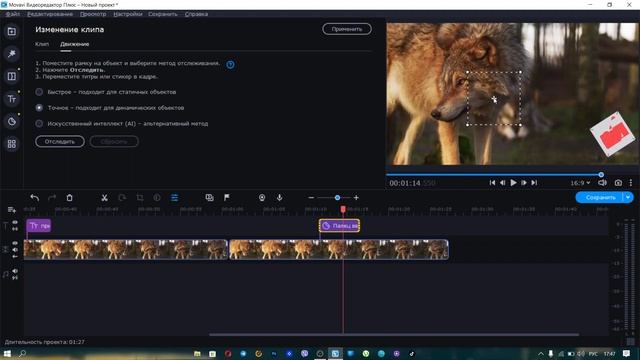Open the Файл menu
Image resolution: width=640 pixels, height=360 pixels.
[x=13, y=14]
